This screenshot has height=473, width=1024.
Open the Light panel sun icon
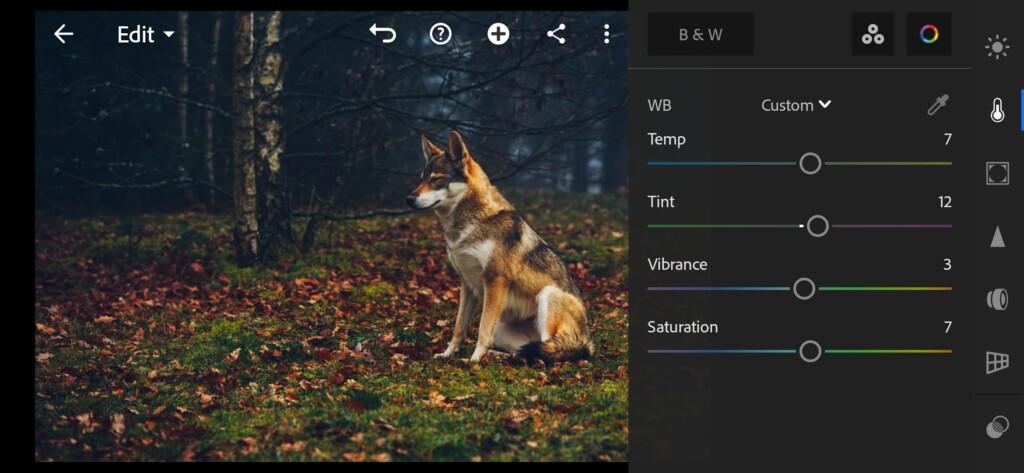pos(997,48)
